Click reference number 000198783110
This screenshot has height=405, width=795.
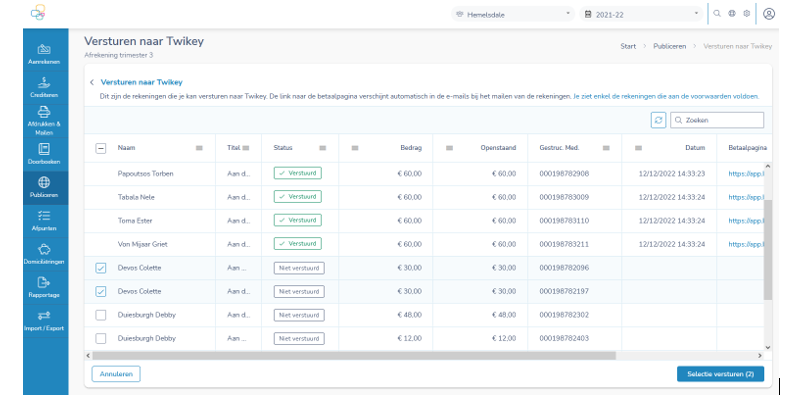click(564, 221)
